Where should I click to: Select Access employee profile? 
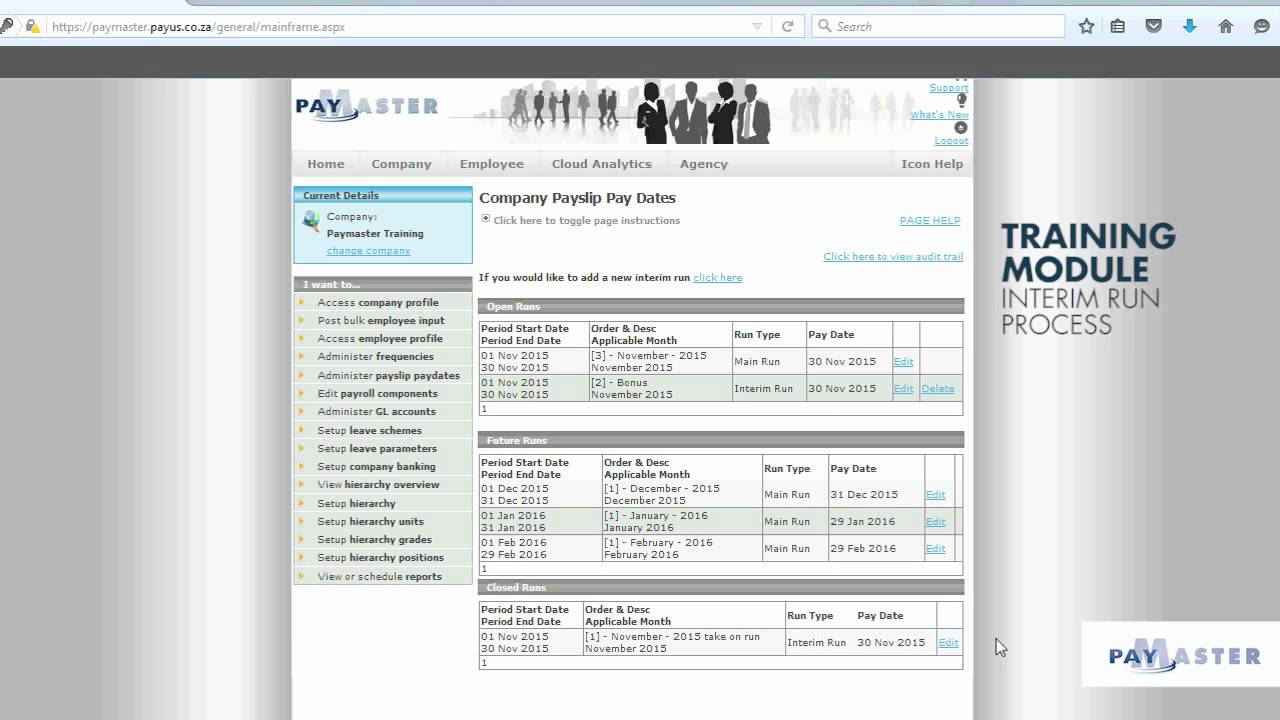pyautogui.click(x=382, y=339)
